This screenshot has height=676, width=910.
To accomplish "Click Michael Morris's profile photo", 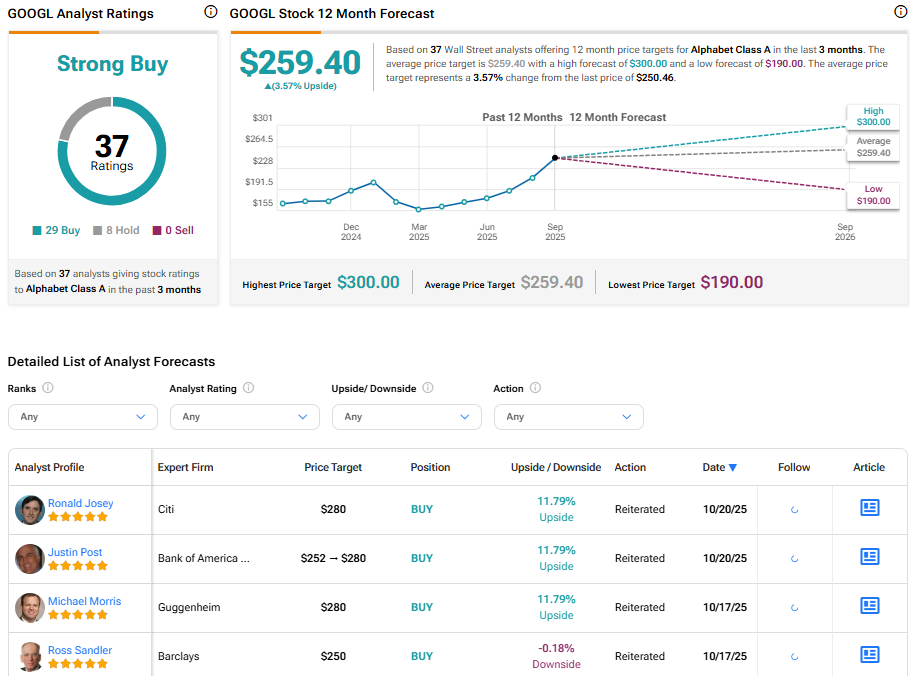I will tap(30, 608).
